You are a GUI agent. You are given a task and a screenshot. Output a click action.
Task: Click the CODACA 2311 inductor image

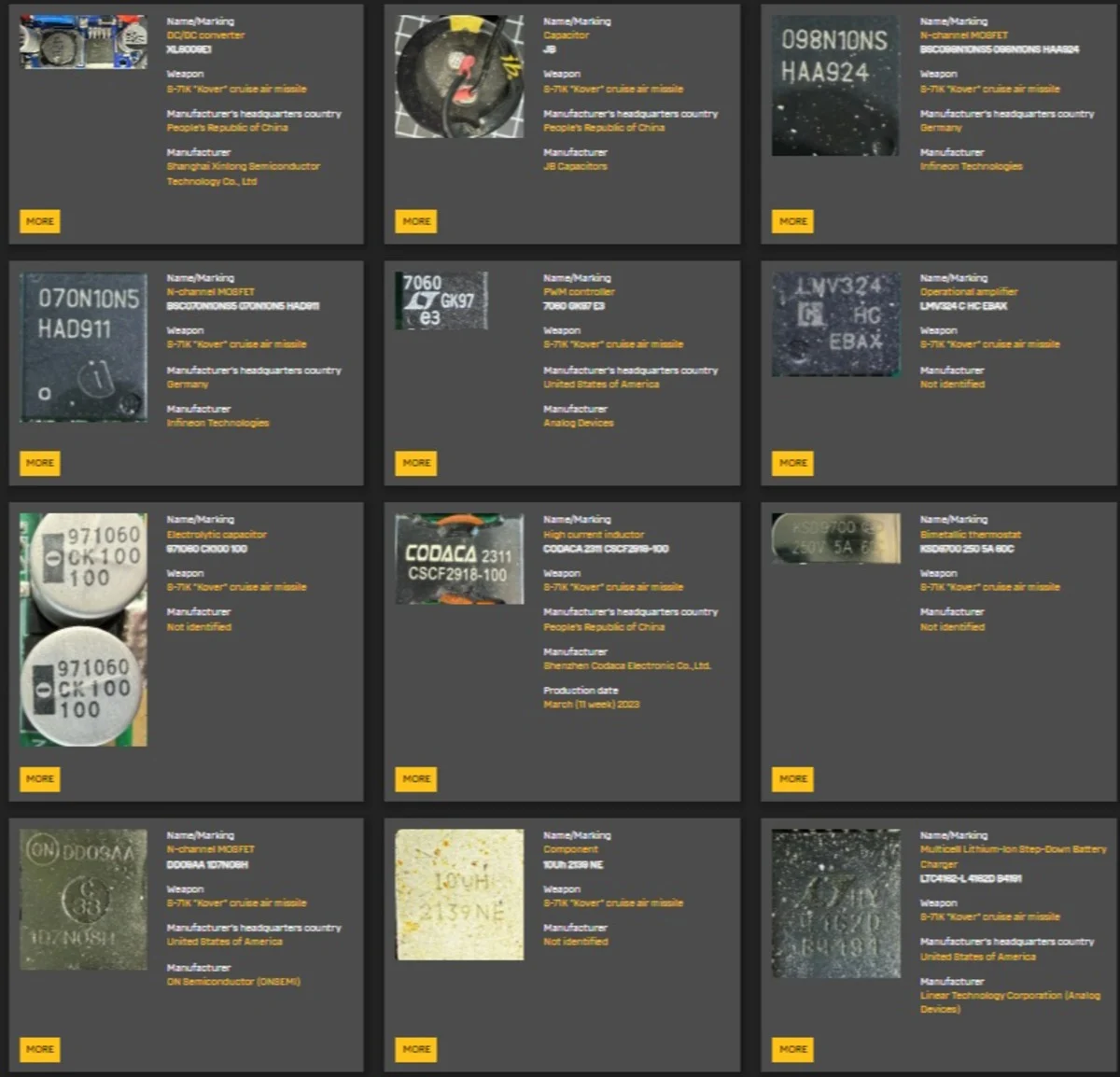coord(459,559)
